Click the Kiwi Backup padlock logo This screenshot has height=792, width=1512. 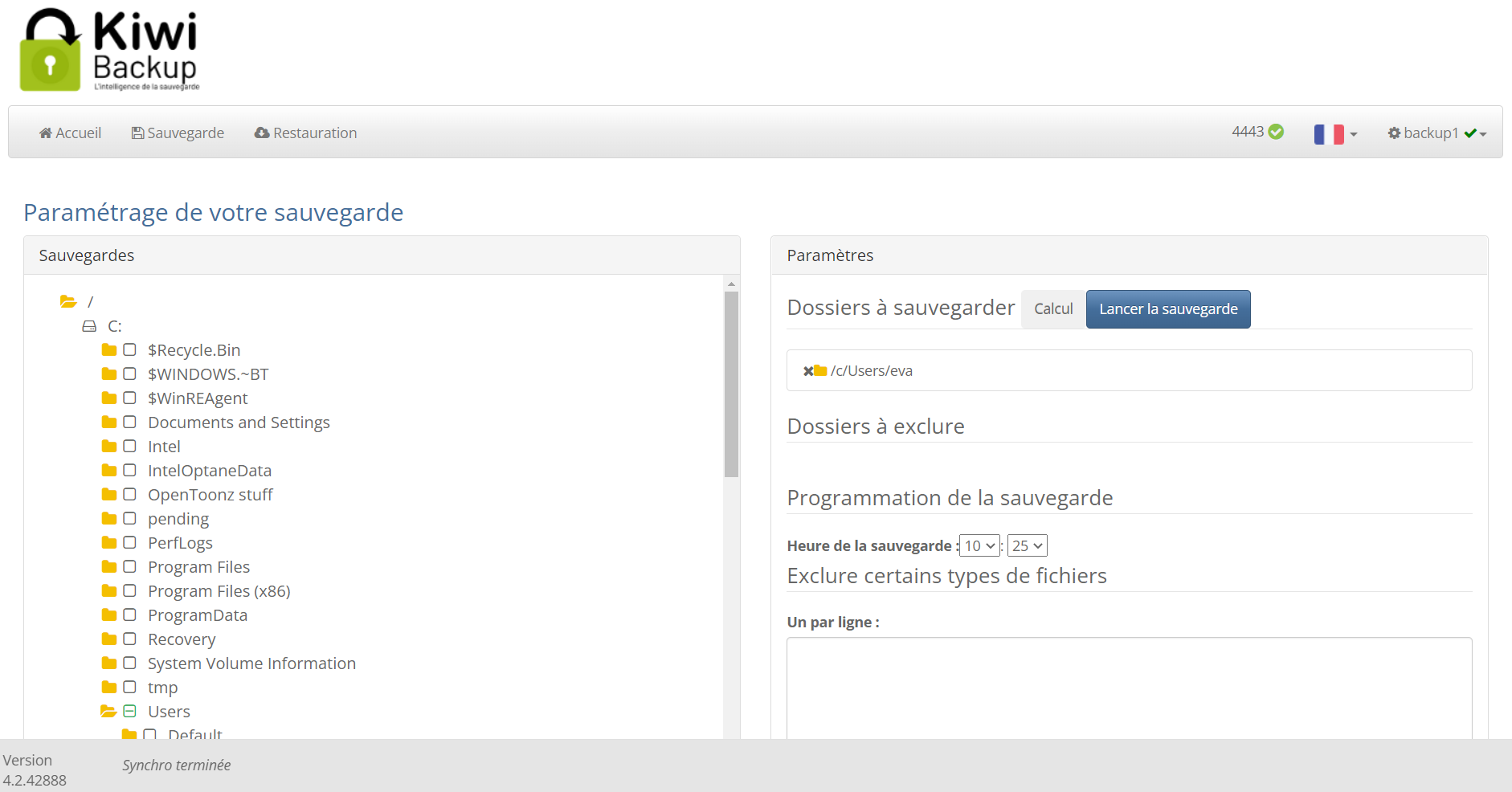(50, 50)
